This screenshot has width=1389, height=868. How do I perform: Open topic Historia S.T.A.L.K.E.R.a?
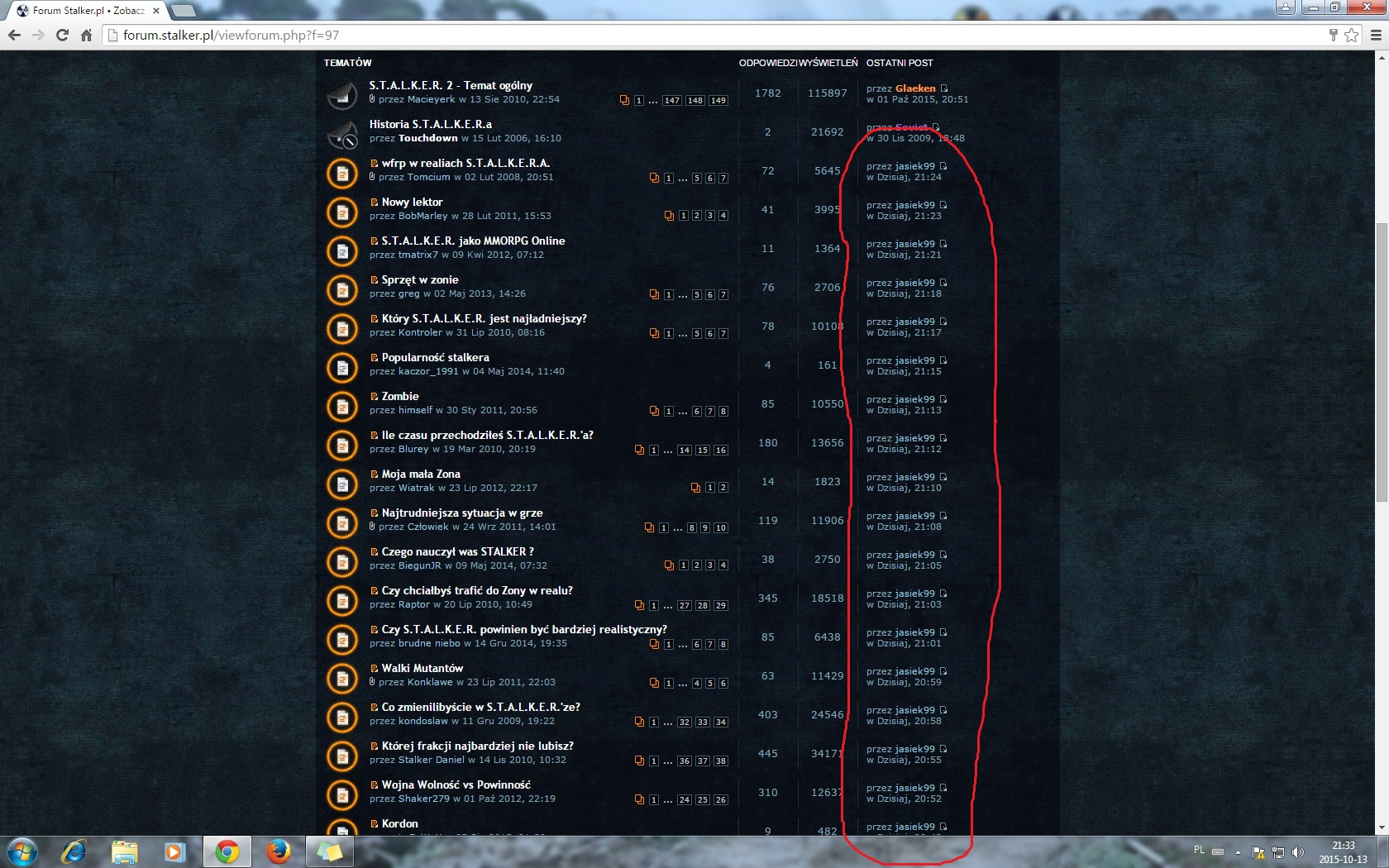click(430, 124)
